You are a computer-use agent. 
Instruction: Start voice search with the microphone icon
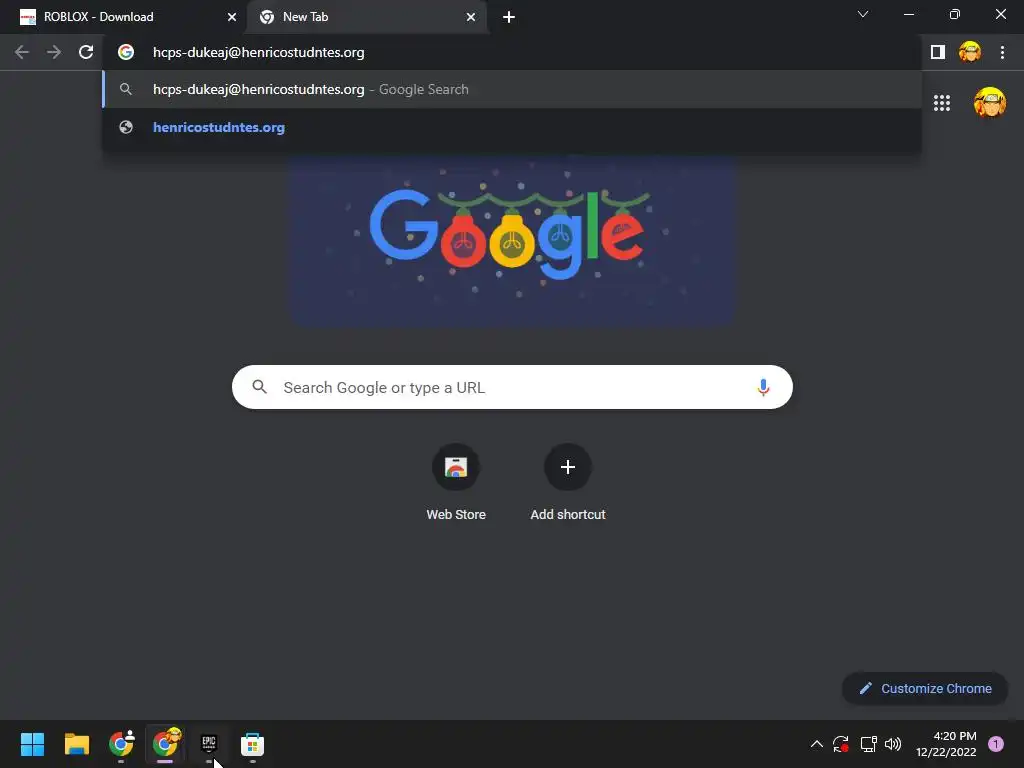pos(763,387)
